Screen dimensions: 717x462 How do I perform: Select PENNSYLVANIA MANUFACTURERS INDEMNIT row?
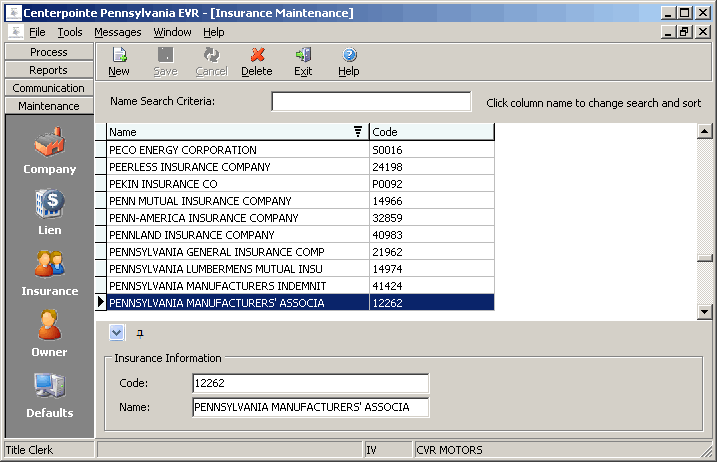coord(294,285)
